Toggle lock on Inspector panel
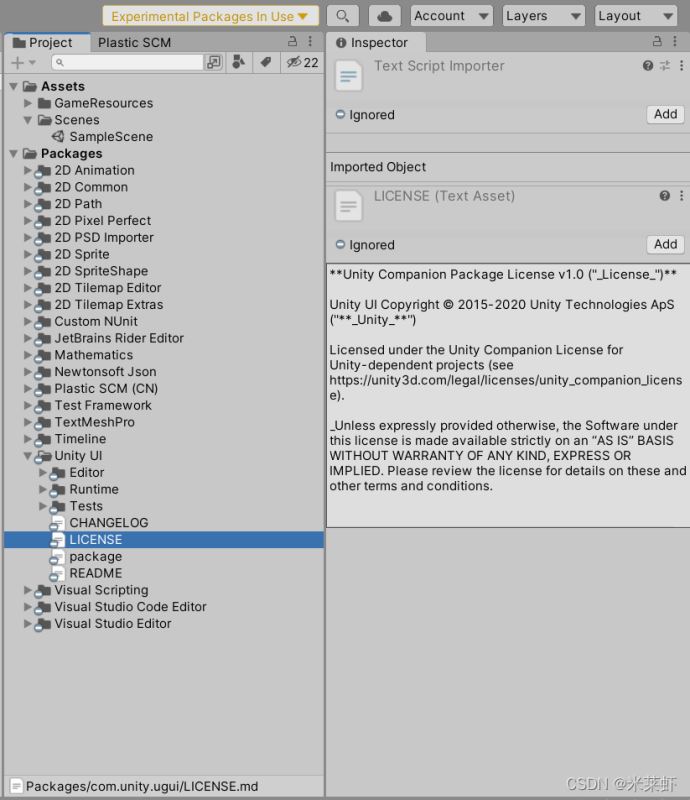 click(x=657, y=41)
